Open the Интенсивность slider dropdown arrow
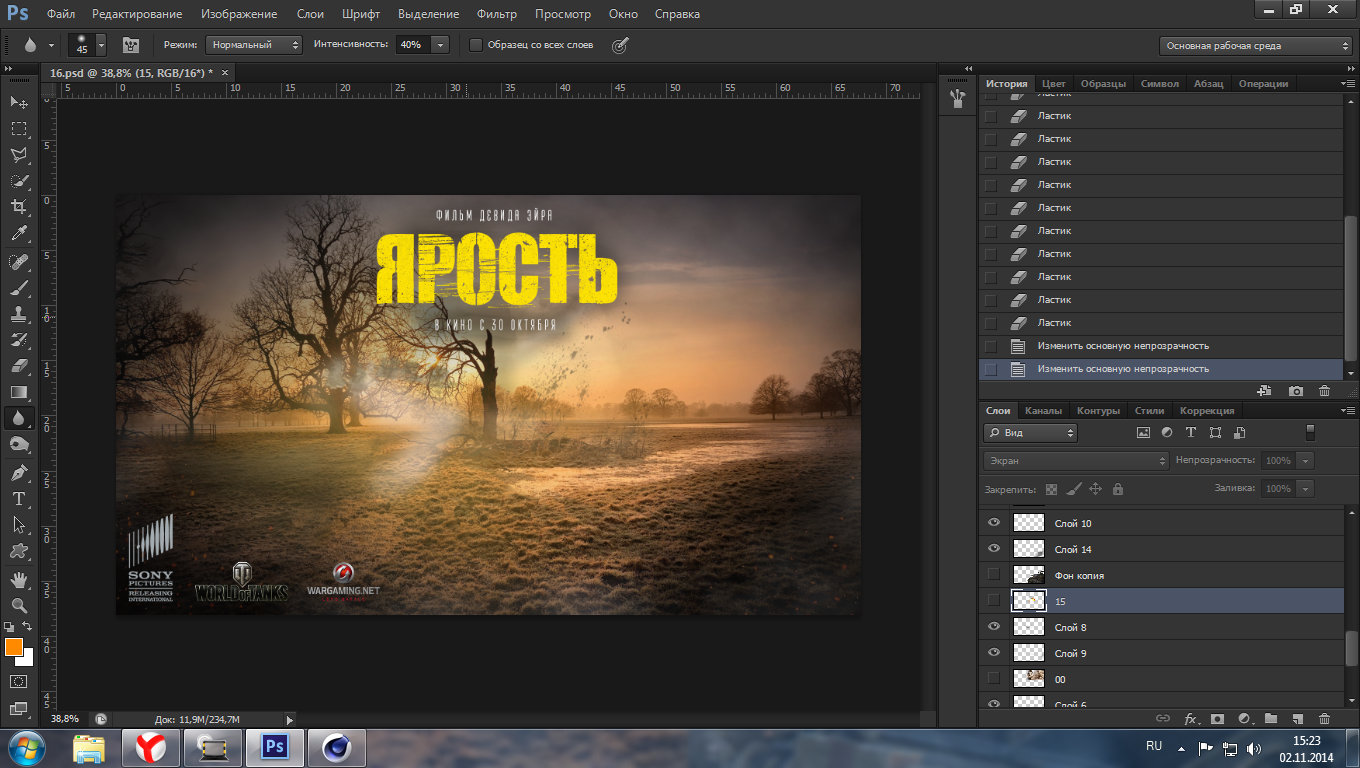This screenshot has width=1360, height=768. [x=440, y=45]
